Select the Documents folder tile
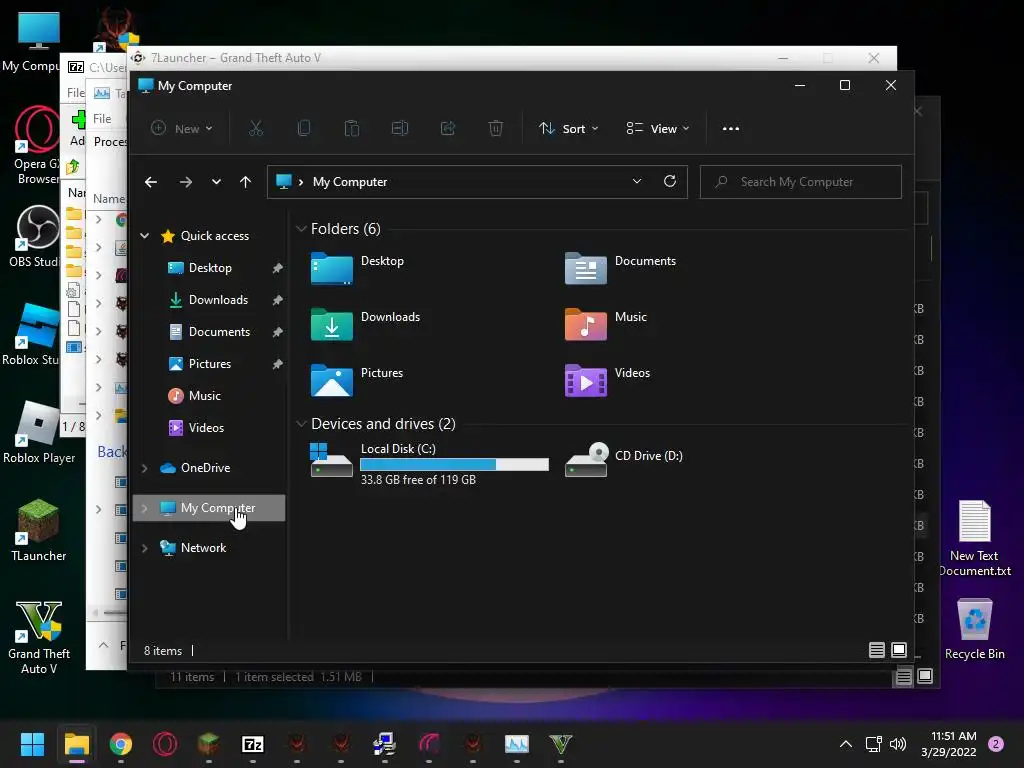The width and height of the screenshot is (1024, 768). point(620,268)
